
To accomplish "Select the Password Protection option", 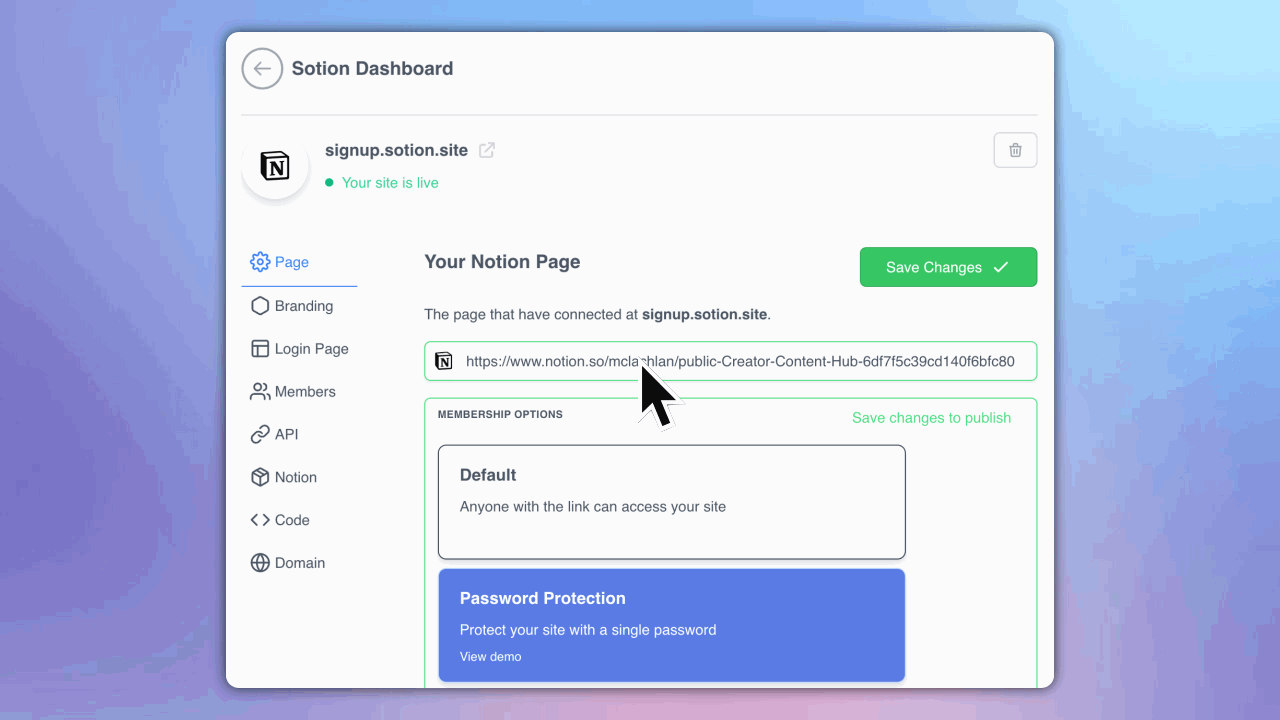I will 671,625.
